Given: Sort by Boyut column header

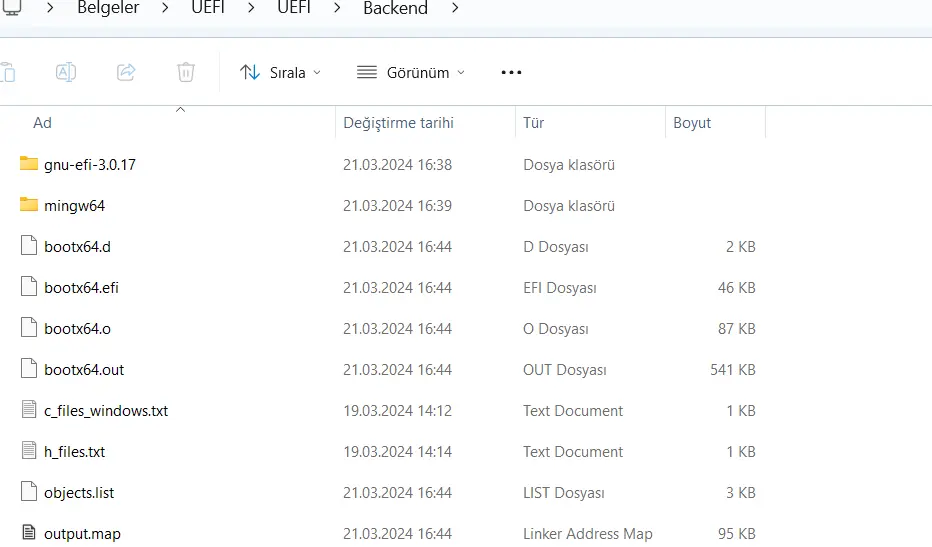Looking at the screenshot, I should point(692,122).
